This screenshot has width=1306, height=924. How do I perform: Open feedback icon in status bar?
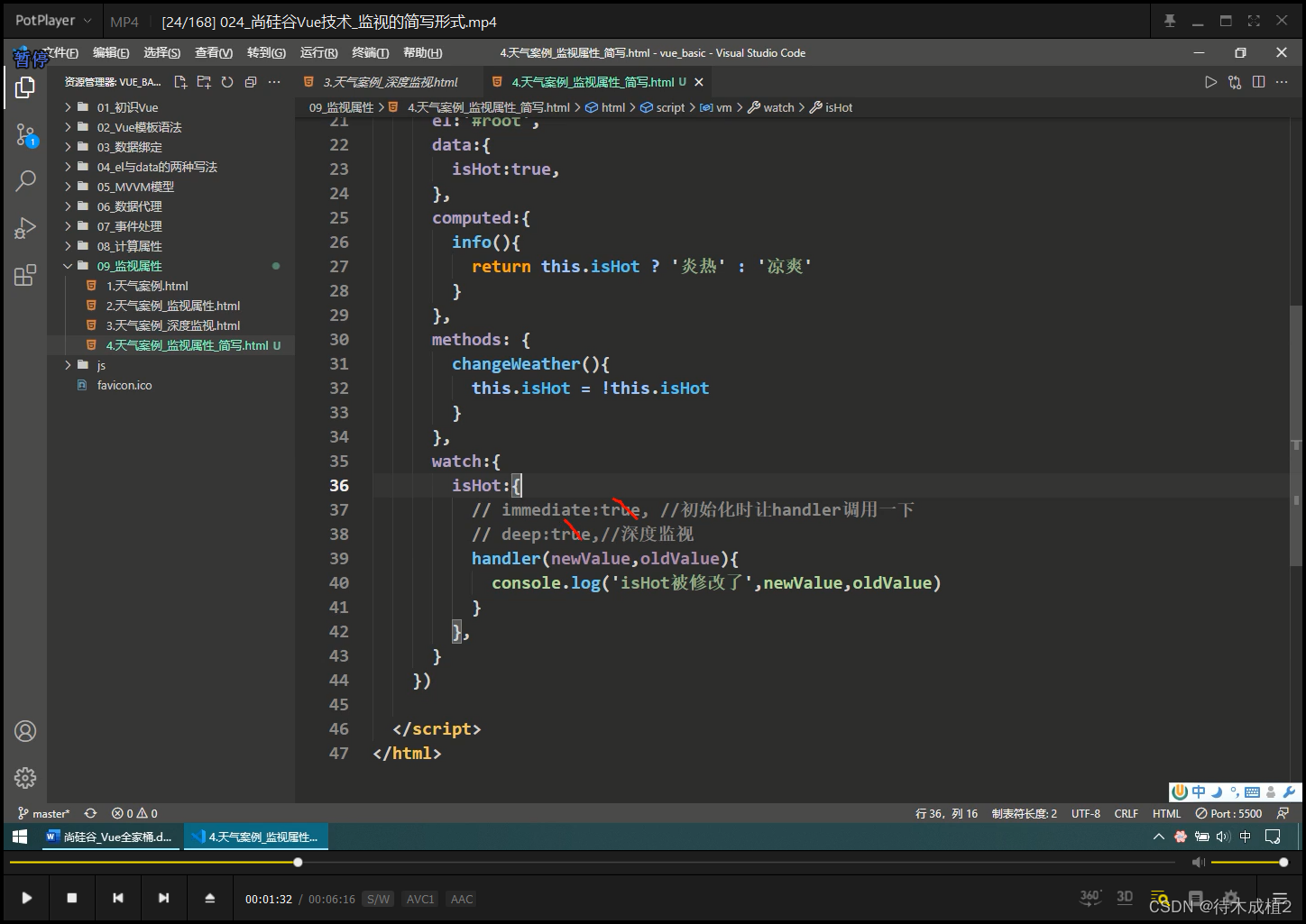click(1283, 813)
